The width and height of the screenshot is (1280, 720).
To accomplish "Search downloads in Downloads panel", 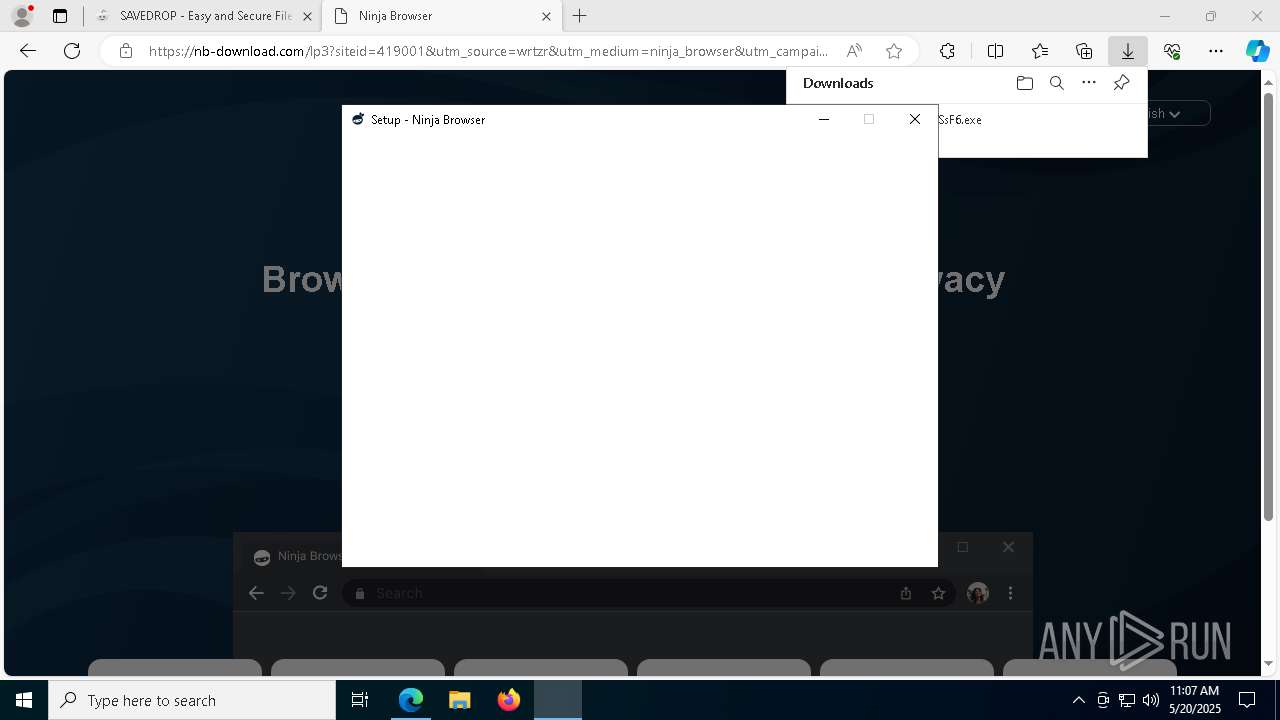I will pyautogui.click(x=1057, y=83).
